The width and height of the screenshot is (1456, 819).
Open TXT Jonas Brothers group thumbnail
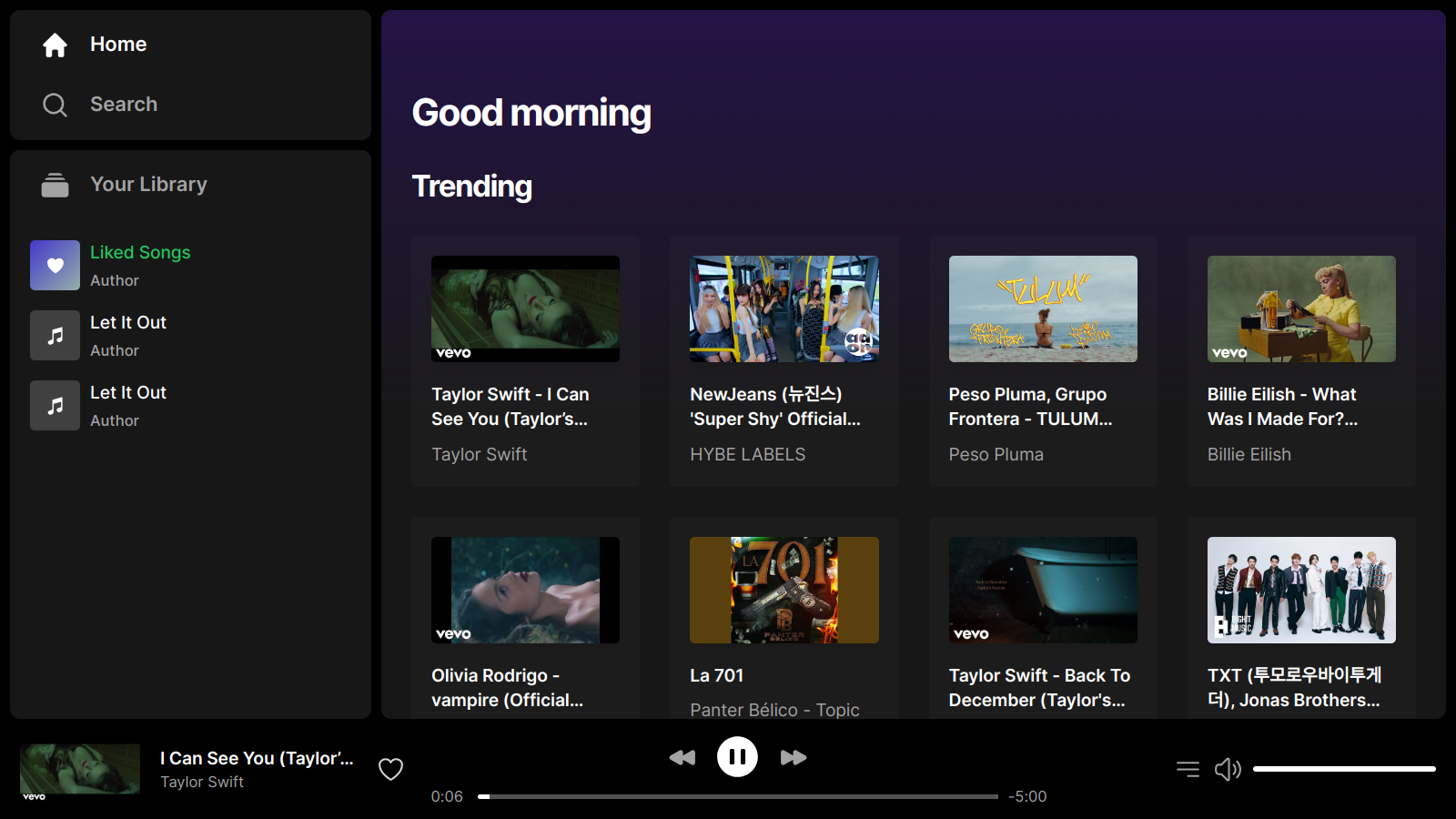[x=1301, y=590]
